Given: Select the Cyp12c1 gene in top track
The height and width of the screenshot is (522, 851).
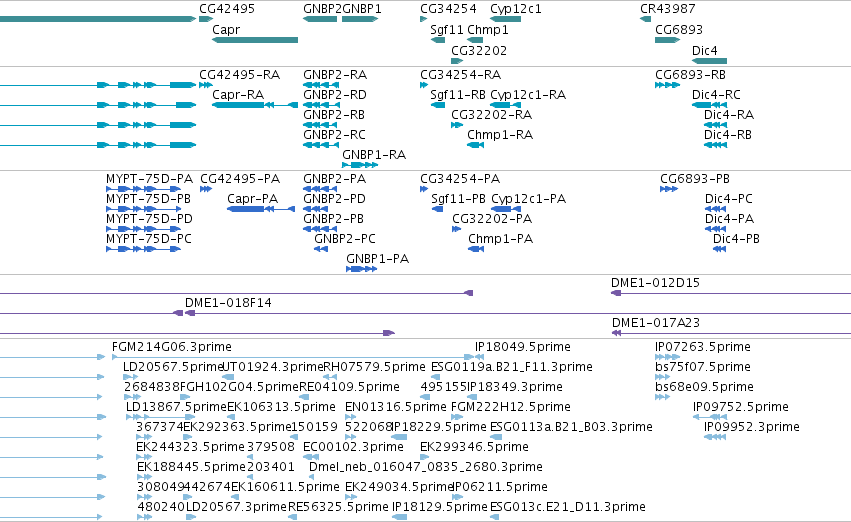Looking at the screenshot, I should click(505, 19).
